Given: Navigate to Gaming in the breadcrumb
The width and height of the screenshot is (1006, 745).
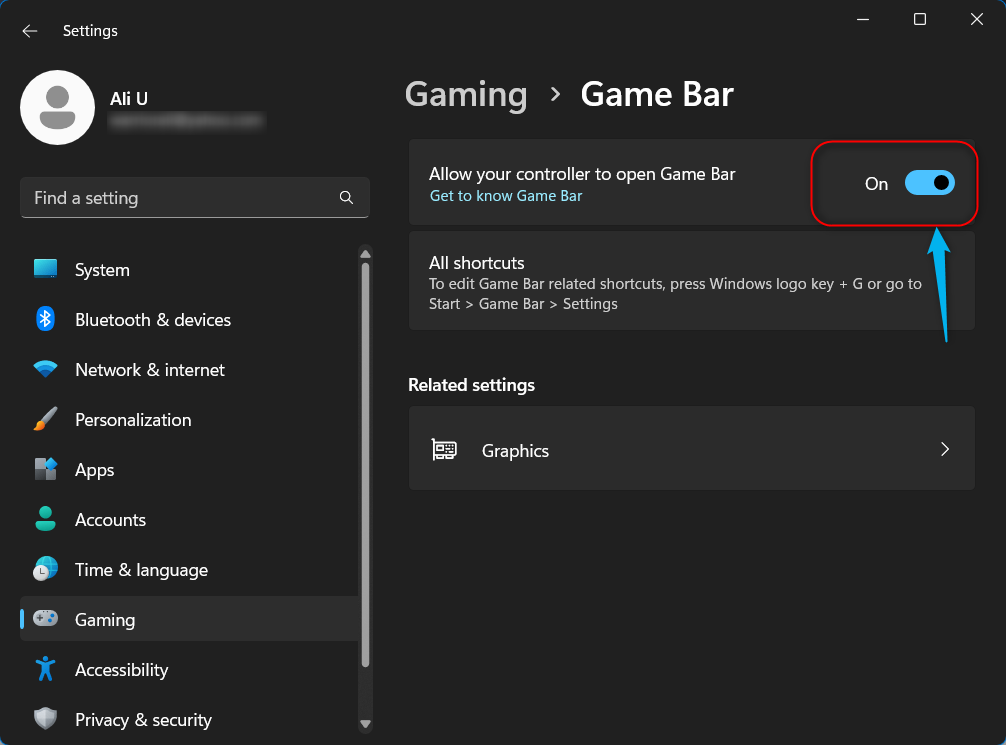Looking at the screenshot, I should pyautogui.click(x=466, y=95).
